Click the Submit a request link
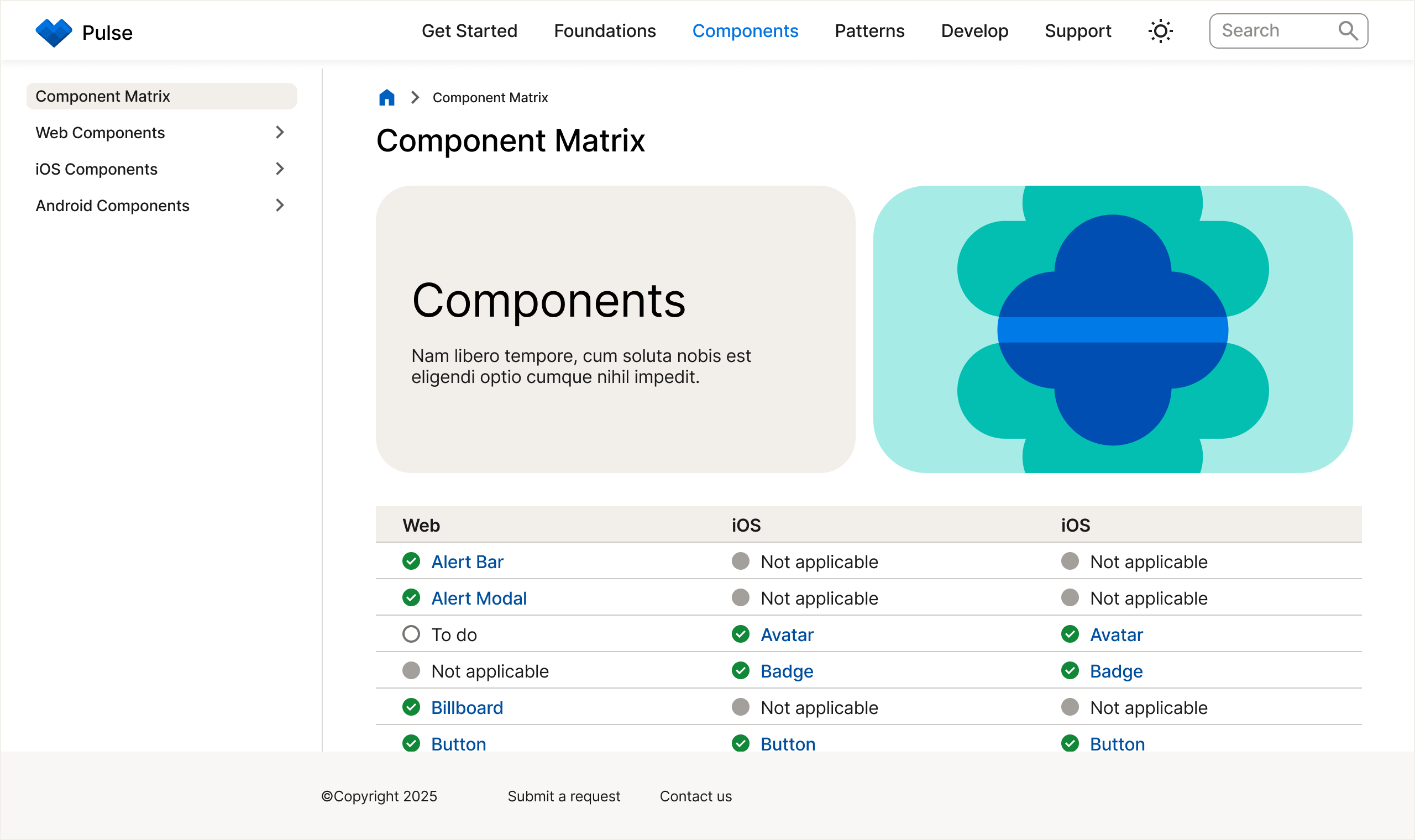 [563, 796]
